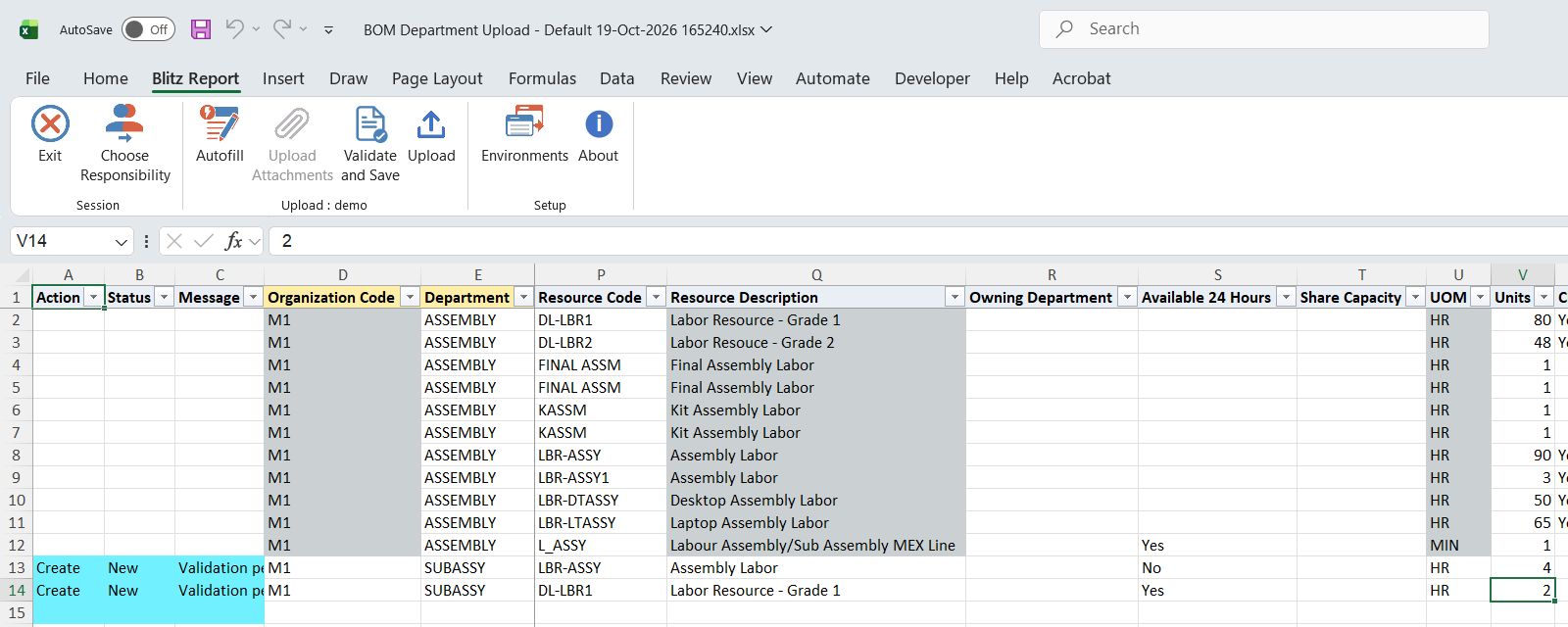The image size is (1568, 627).
Task: Select the "No" Available 24 Hours cell
Action: pos(1218,568)
